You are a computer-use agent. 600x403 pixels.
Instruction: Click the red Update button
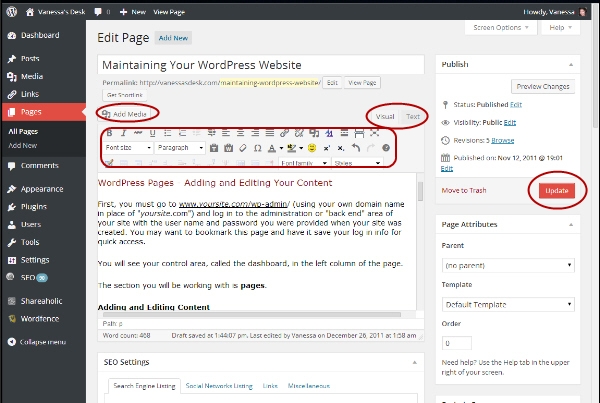[x=557, y=191]
